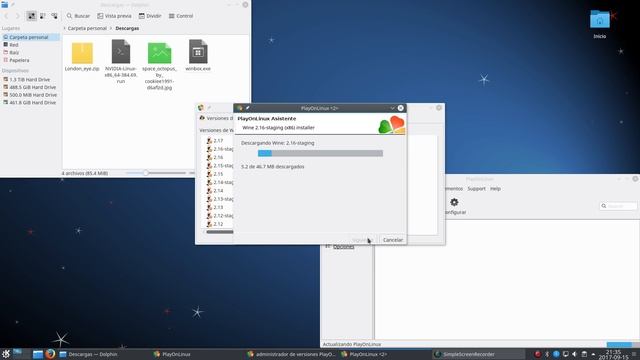The height and width of the screenshot is (360, 640).
Task: Go back in Dolphin
Action: [x=6, y=16]
